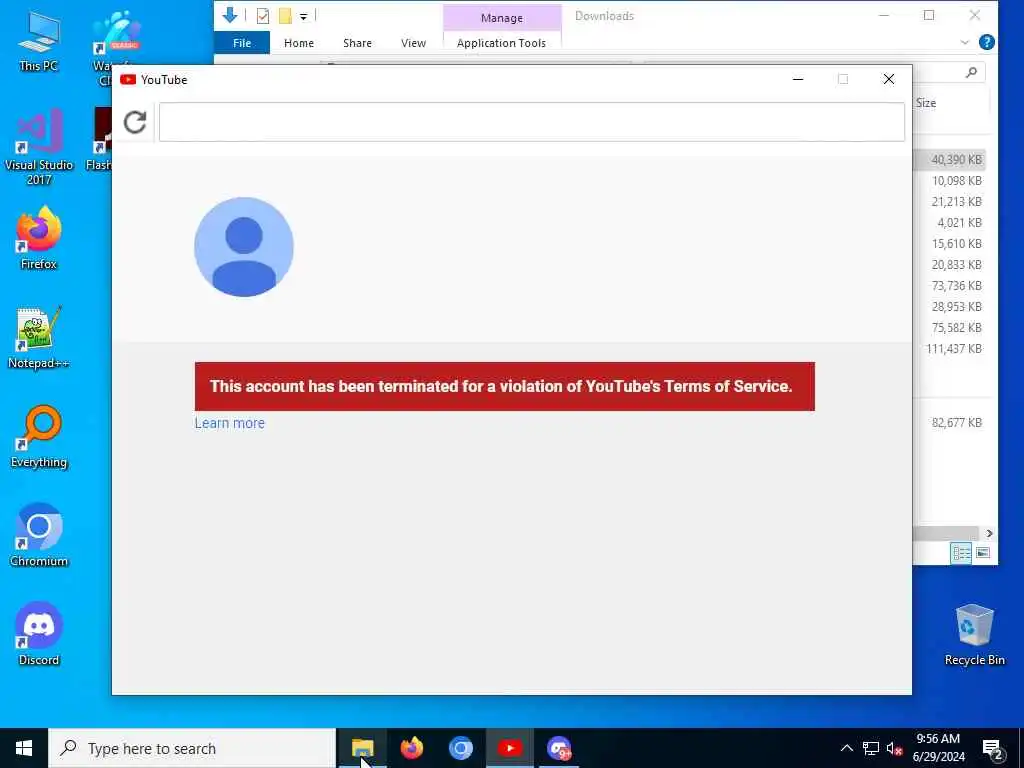
Task: Select the Visual Studio 2017 desktop shortcut
Action: (39, 146)
